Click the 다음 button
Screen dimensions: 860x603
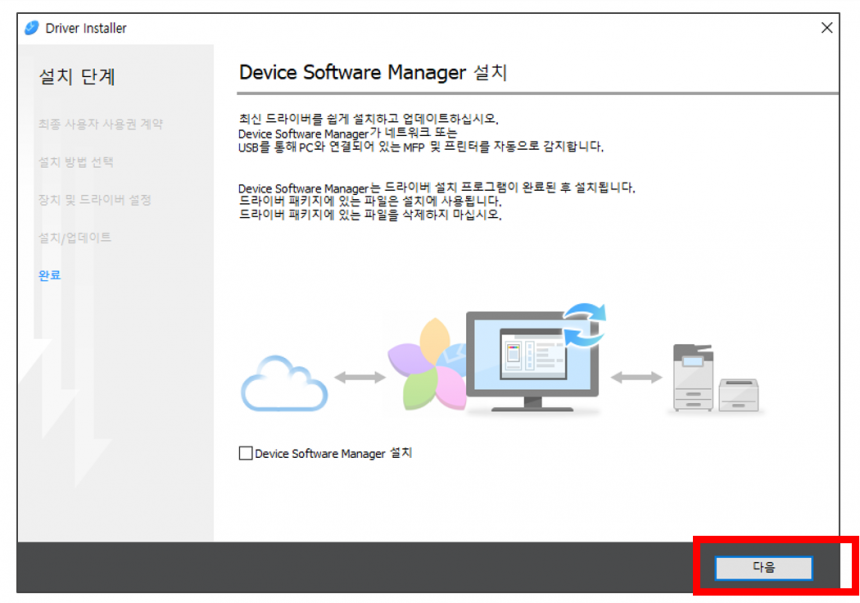(763, 567)
